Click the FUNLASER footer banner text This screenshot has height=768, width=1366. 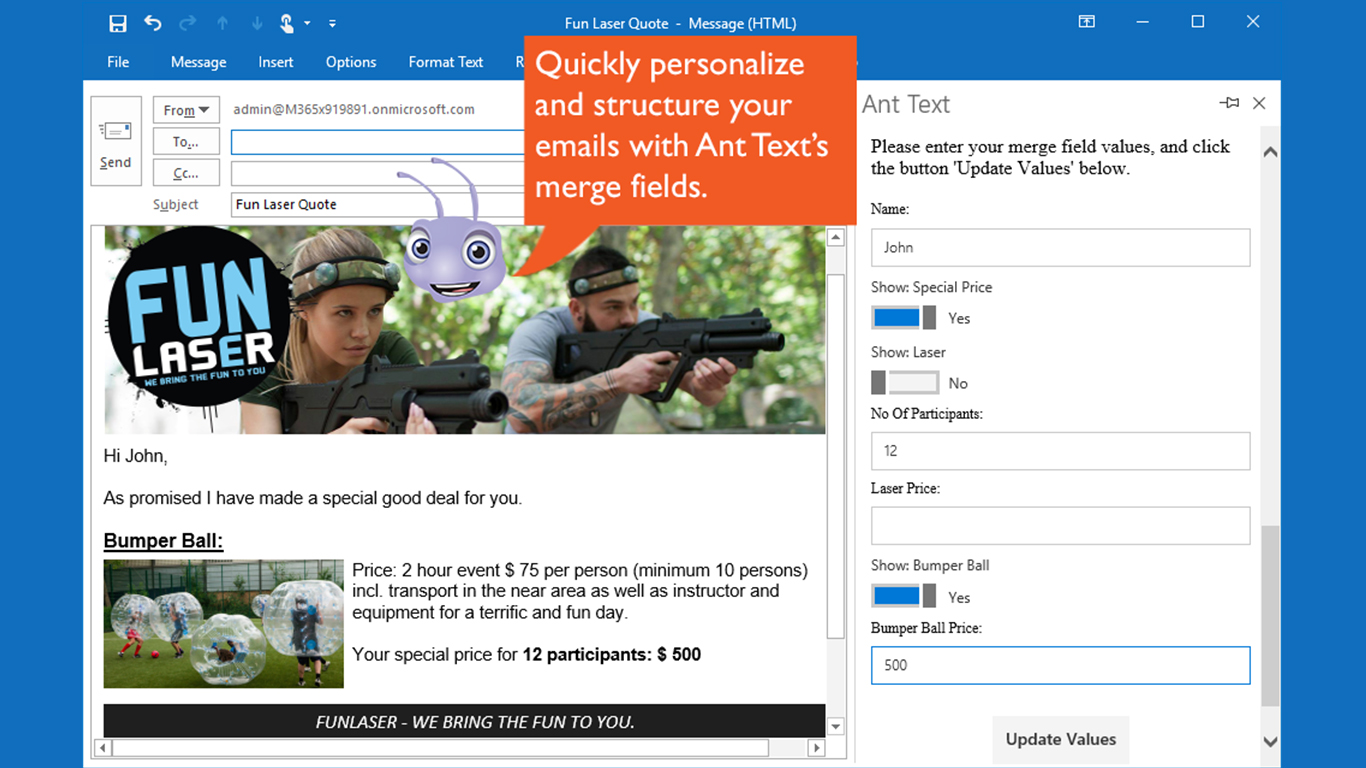pyautogui.click(x=475, y=722)
